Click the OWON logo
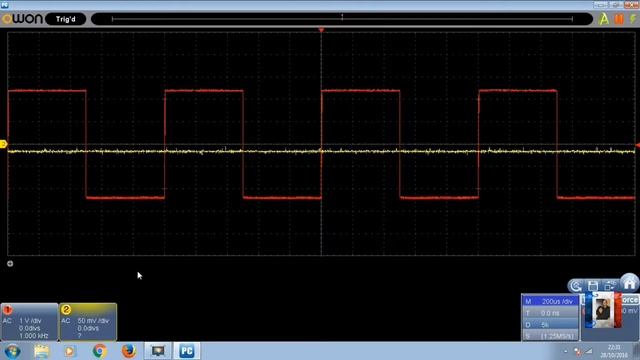This screenshot has width=640, height=360. tap(22, 19)
